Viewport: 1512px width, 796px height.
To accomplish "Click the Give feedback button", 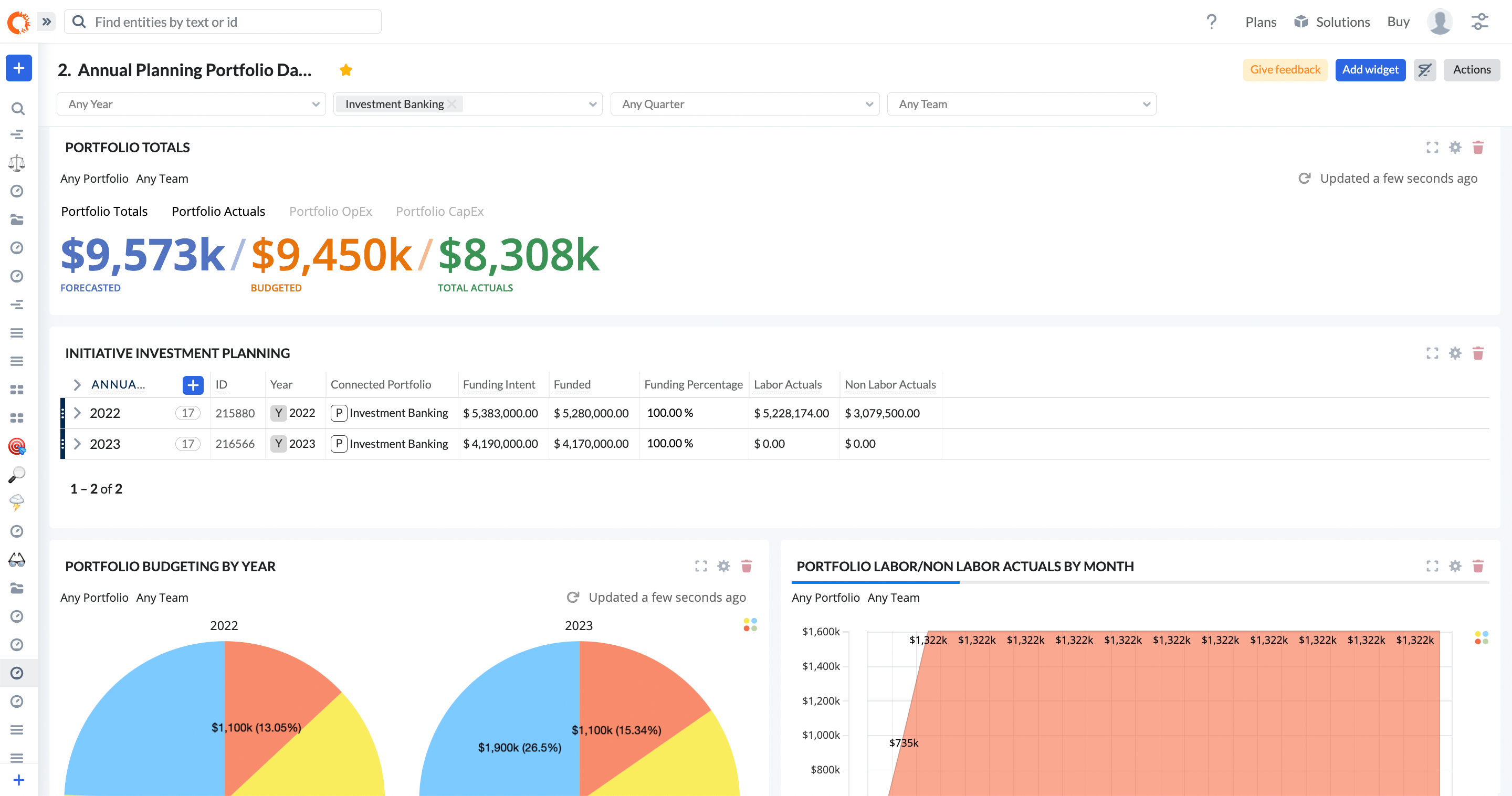I will pyautogui.click(x=1285, y=70).
